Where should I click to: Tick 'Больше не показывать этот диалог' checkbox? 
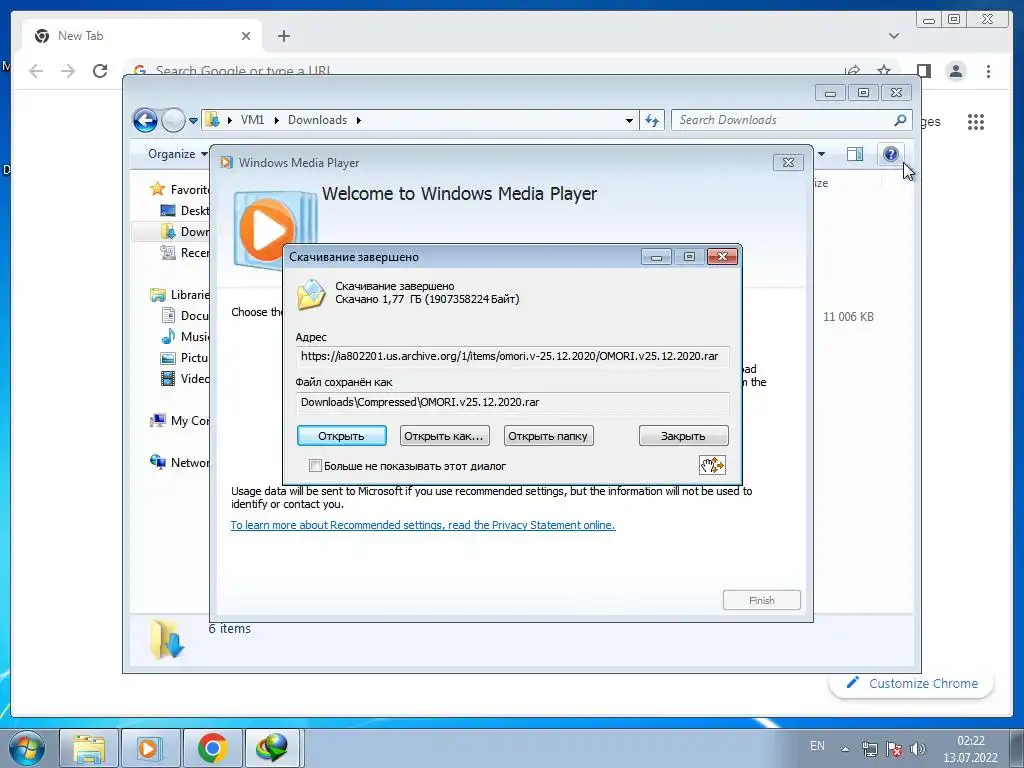pyautogui.click(x=315, y=466)
